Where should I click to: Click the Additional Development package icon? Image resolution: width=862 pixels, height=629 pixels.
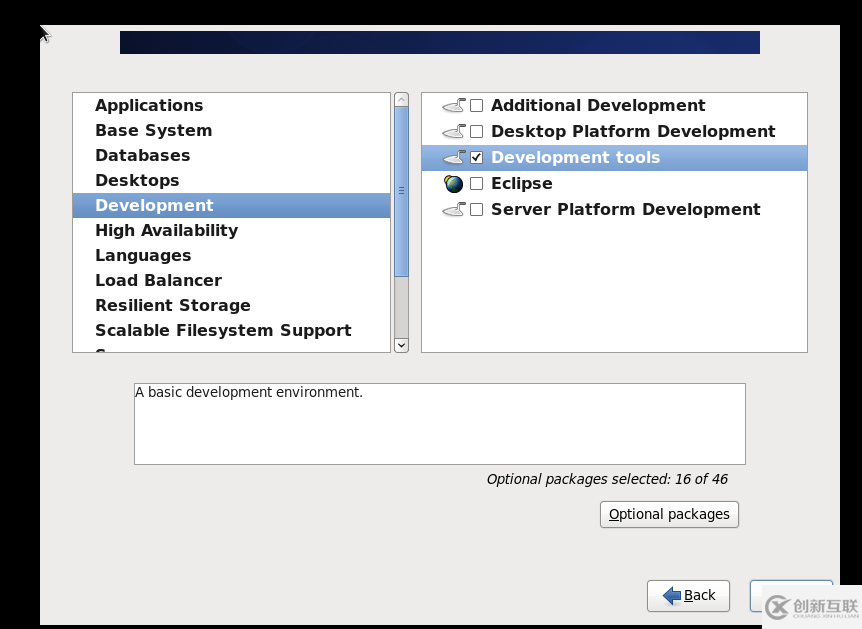(454, 105)
